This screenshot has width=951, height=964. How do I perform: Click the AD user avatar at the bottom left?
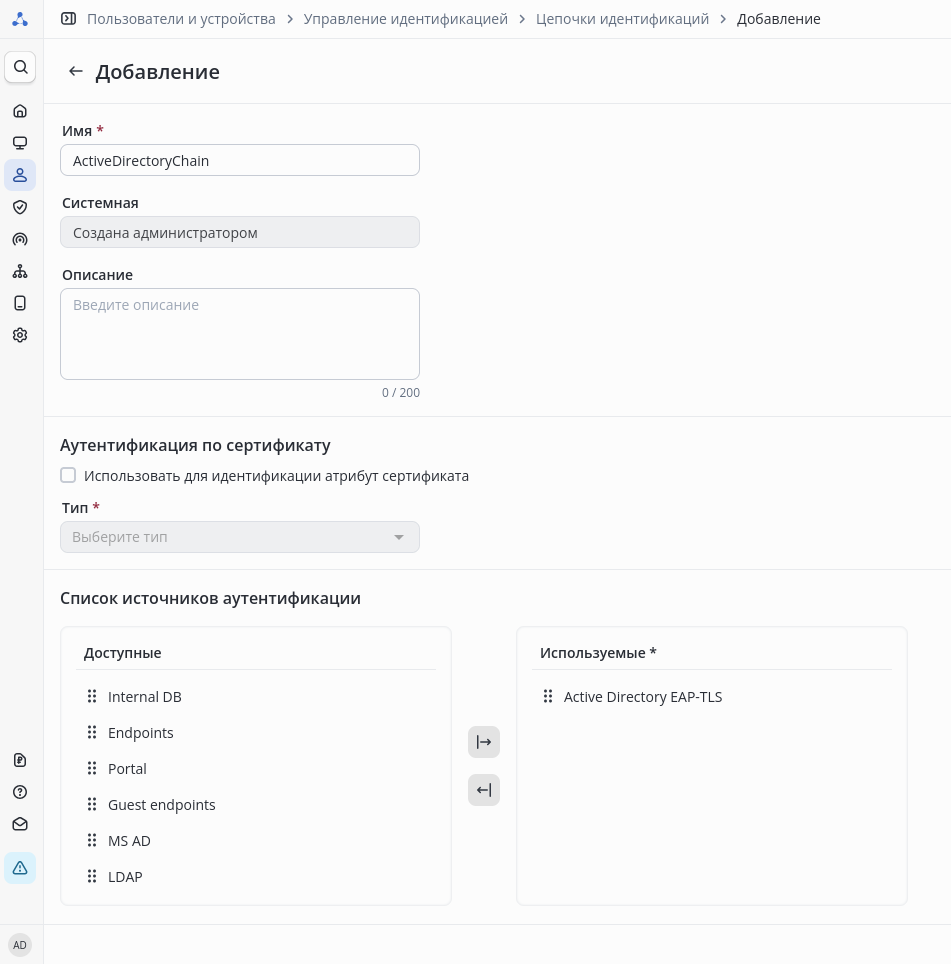click(20, 945)
